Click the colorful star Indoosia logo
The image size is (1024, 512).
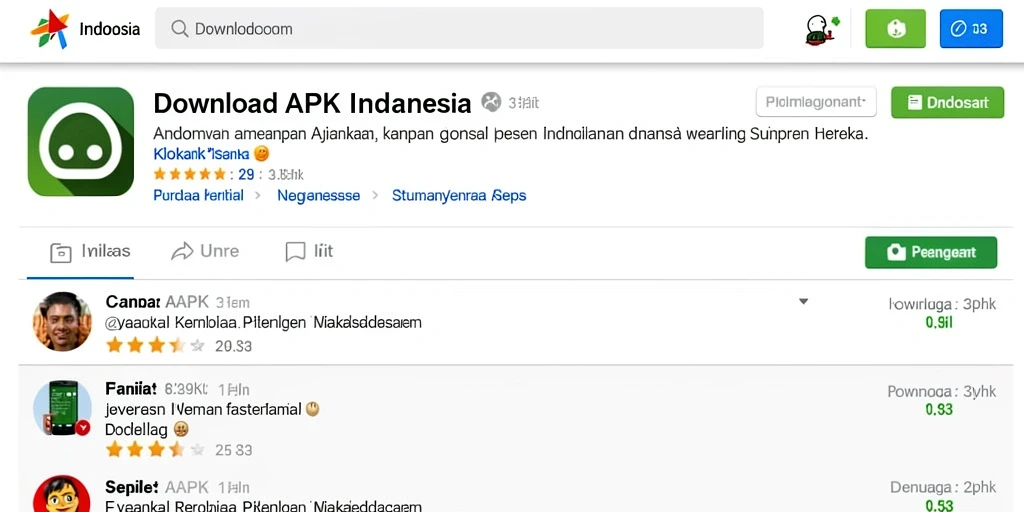(50, 29)
